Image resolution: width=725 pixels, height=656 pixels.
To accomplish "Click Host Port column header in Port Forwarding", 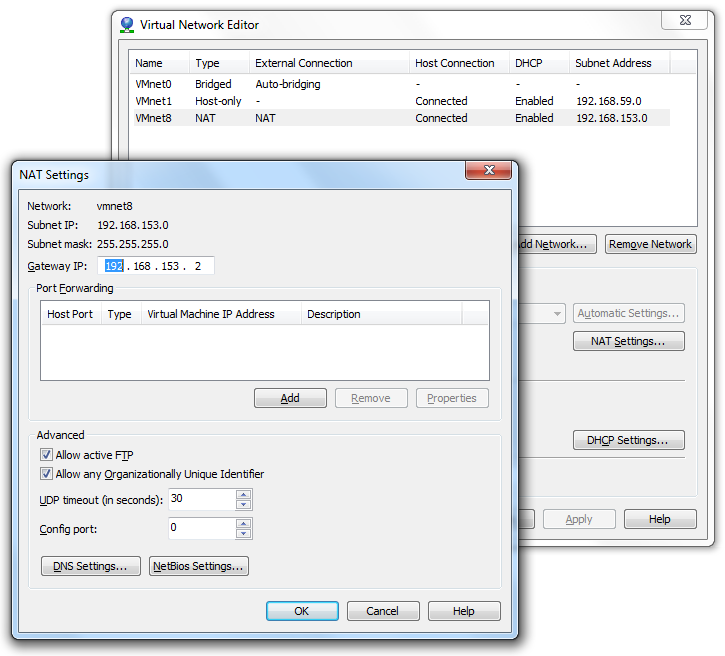I will [71, 314].
